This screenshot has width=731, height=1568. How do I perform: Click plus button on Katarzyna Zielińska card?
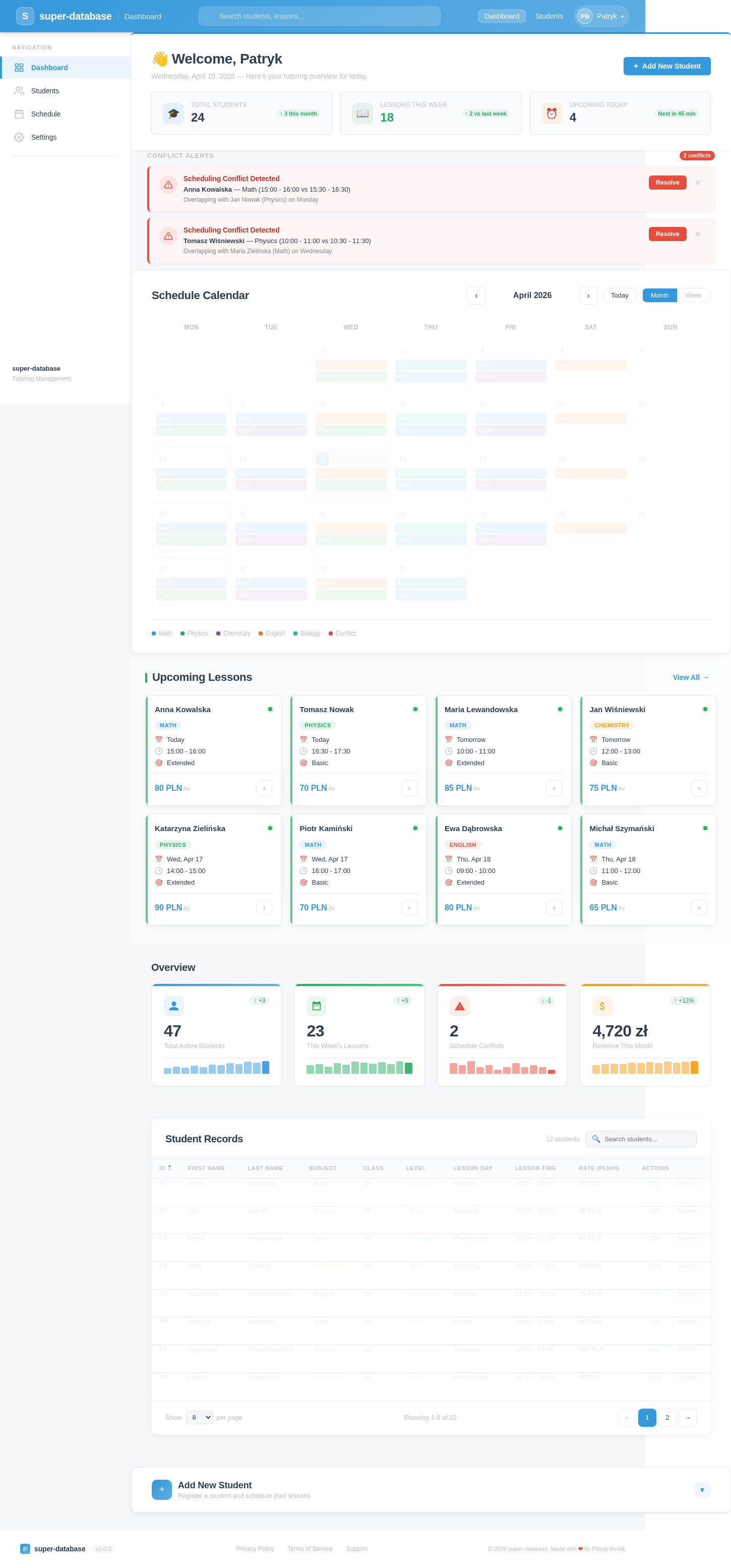pos(264,908)
